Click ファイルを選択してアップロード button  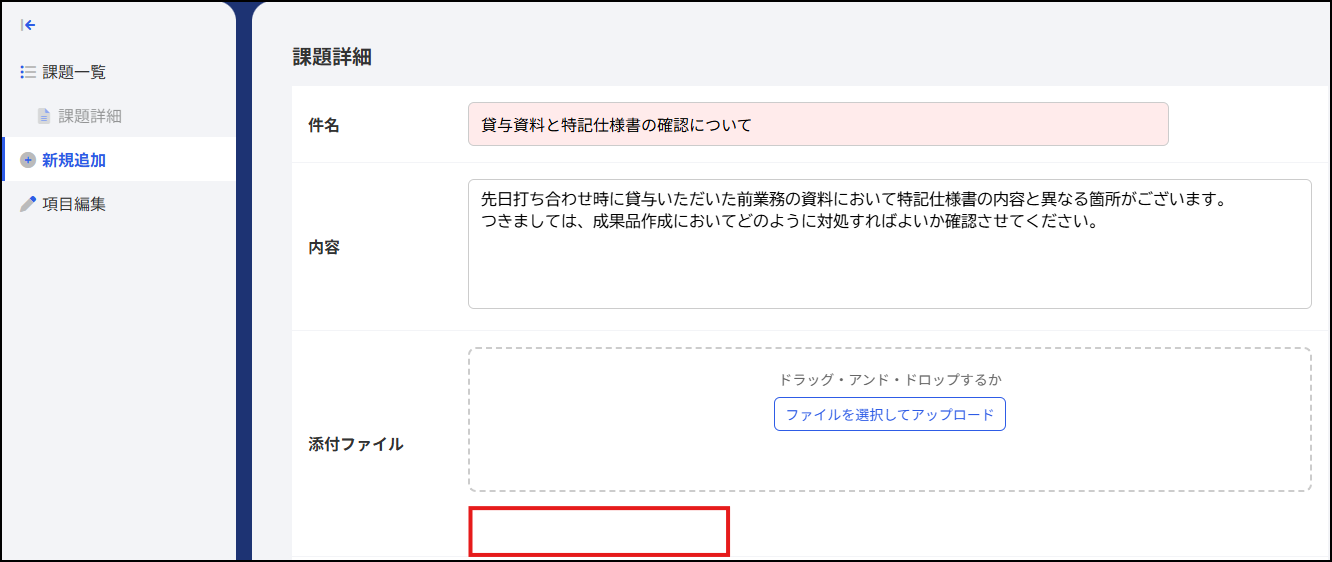(890, 414)
